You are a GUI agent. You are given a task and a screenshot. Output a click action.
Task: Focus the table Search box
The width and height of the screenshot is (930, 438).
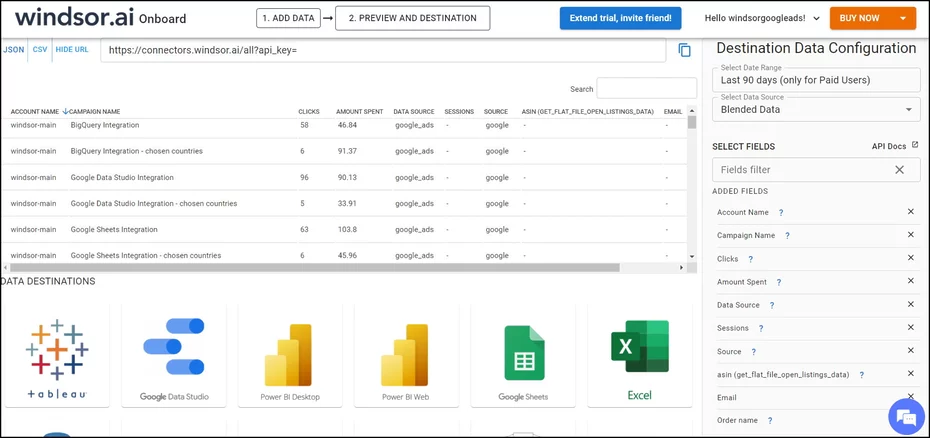pyautogui.click(x=646, y=88)
